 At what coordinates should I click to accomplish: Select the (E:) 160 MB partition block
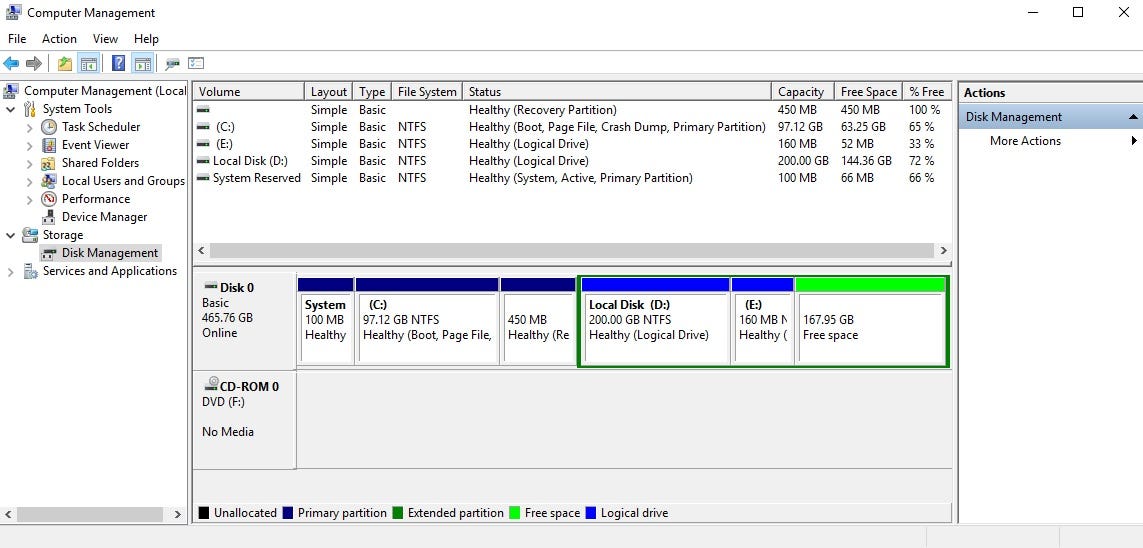pos(762,321)
